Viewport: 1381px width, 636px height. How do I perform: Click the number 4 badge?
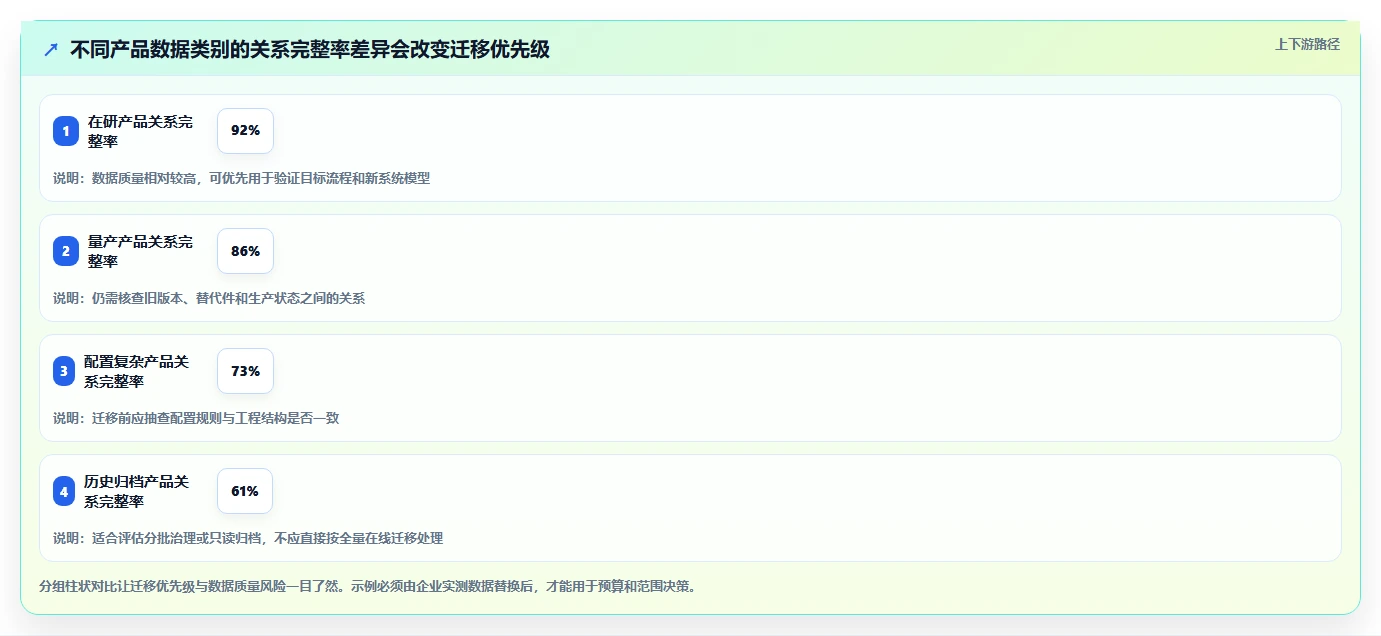(64, 491)
